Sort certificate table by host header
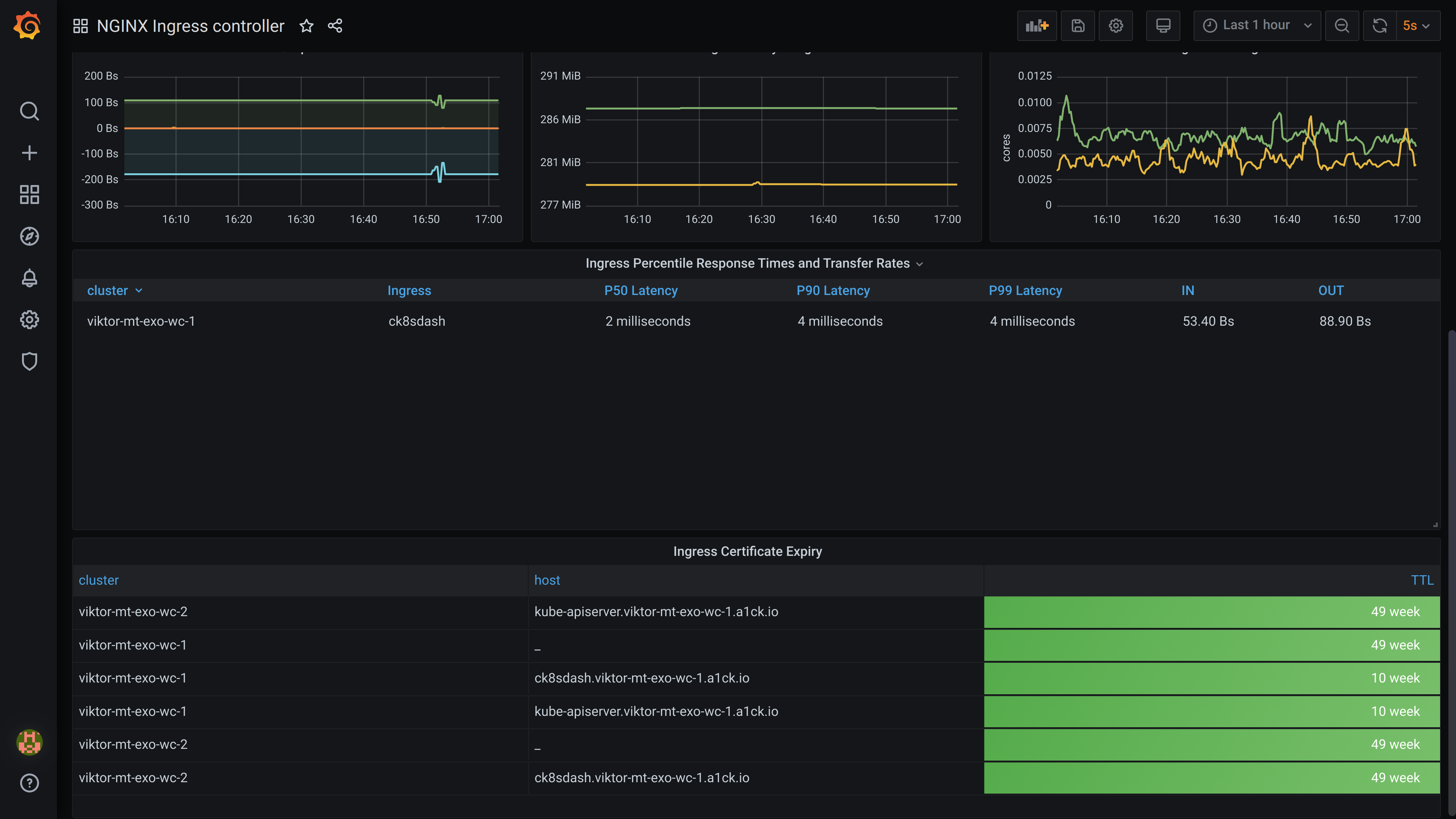Viewport: 1456px width, 819px height. point(547,581)
